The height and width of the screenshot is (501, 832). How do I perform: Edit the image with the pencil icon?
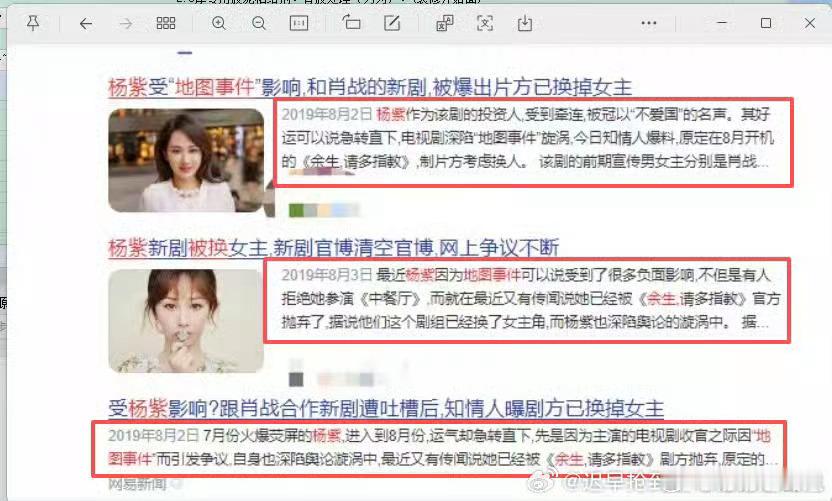392,23
